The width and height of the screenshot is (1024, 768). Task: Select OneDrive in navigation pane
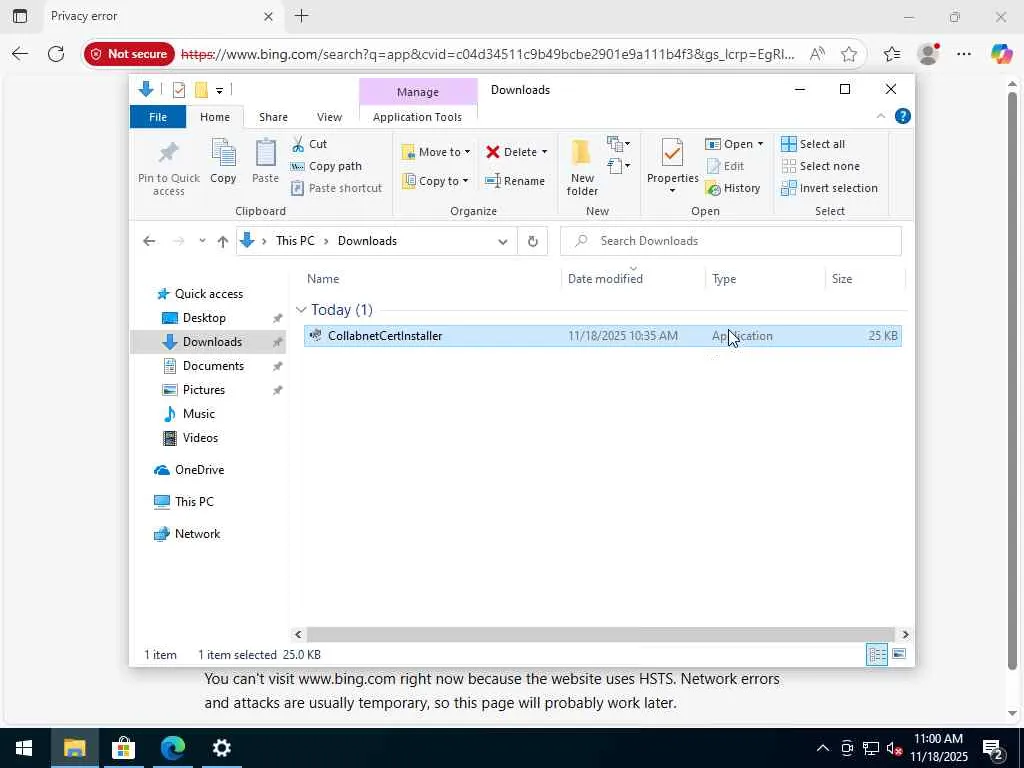200,470
